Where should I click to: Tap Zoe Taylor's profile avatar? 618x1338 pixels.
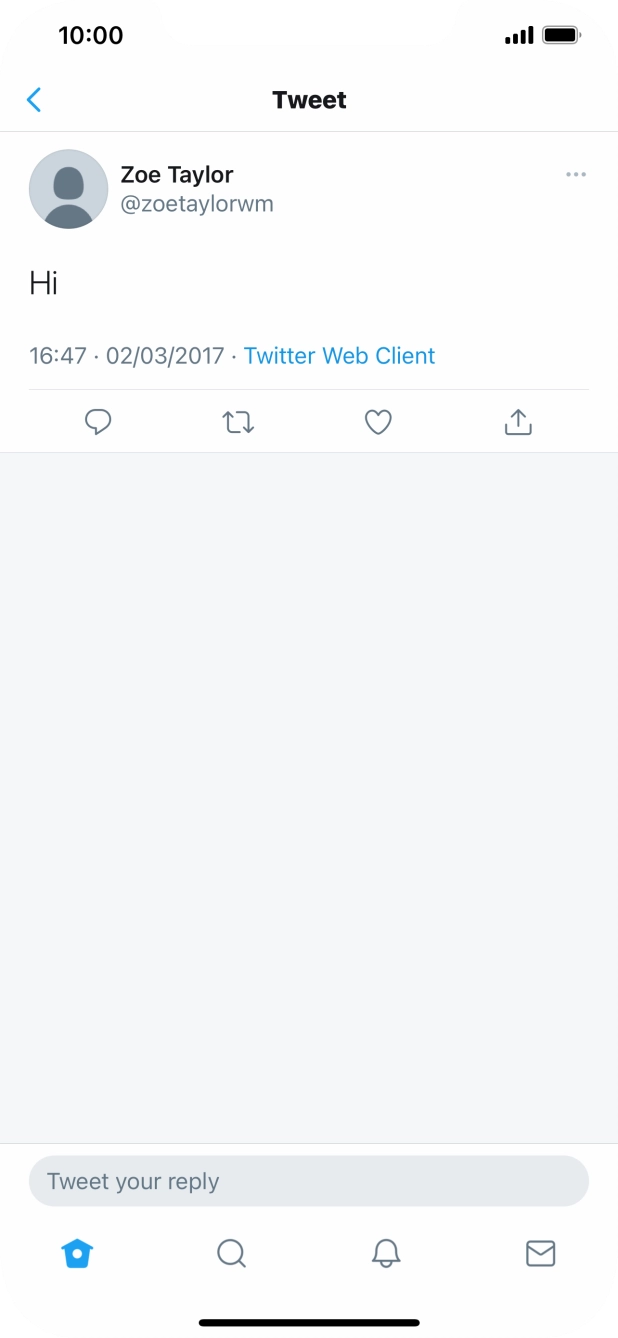(68, 189)
